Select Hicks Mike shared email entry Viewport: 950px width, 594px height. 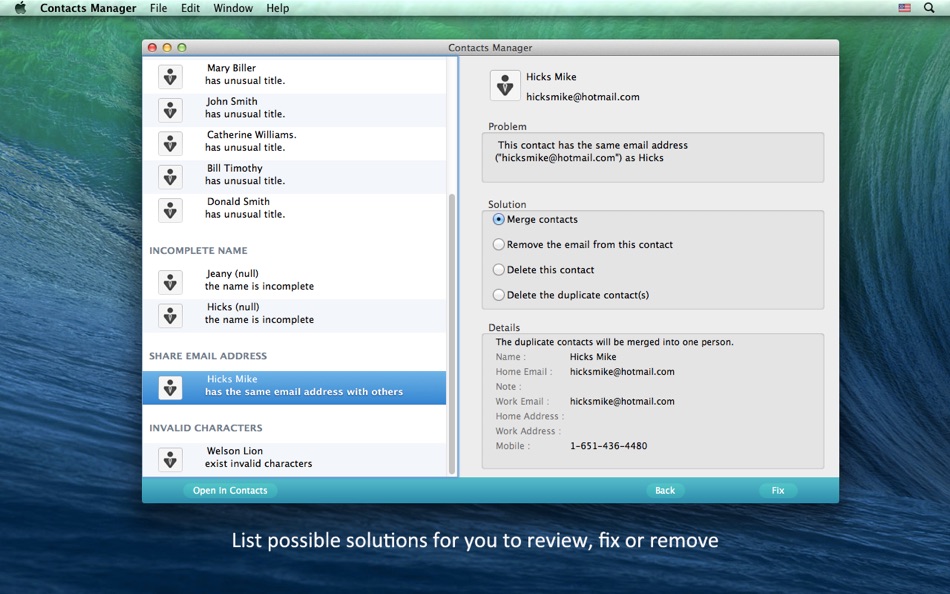tap(294, 387)
